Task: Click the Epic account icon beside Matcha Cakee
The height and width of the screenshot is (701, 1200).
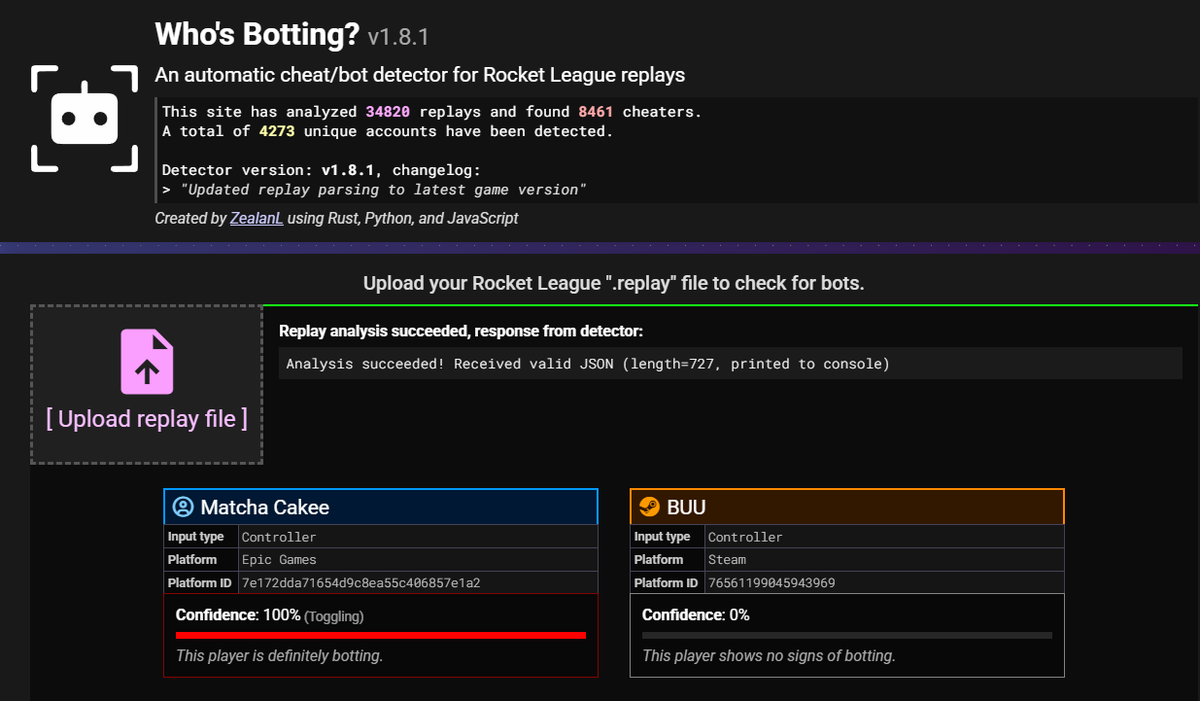Action: click(x=183, y=507)
